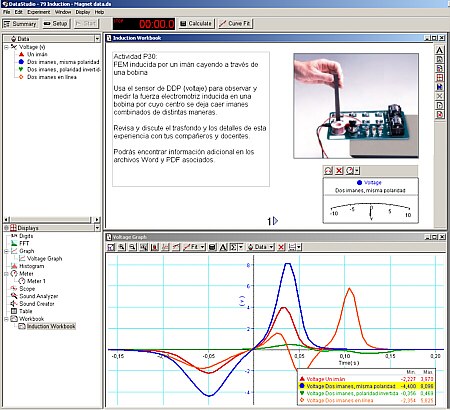Click the Summary button
Screen dimensions: 450x410
[x=20, y=24]
